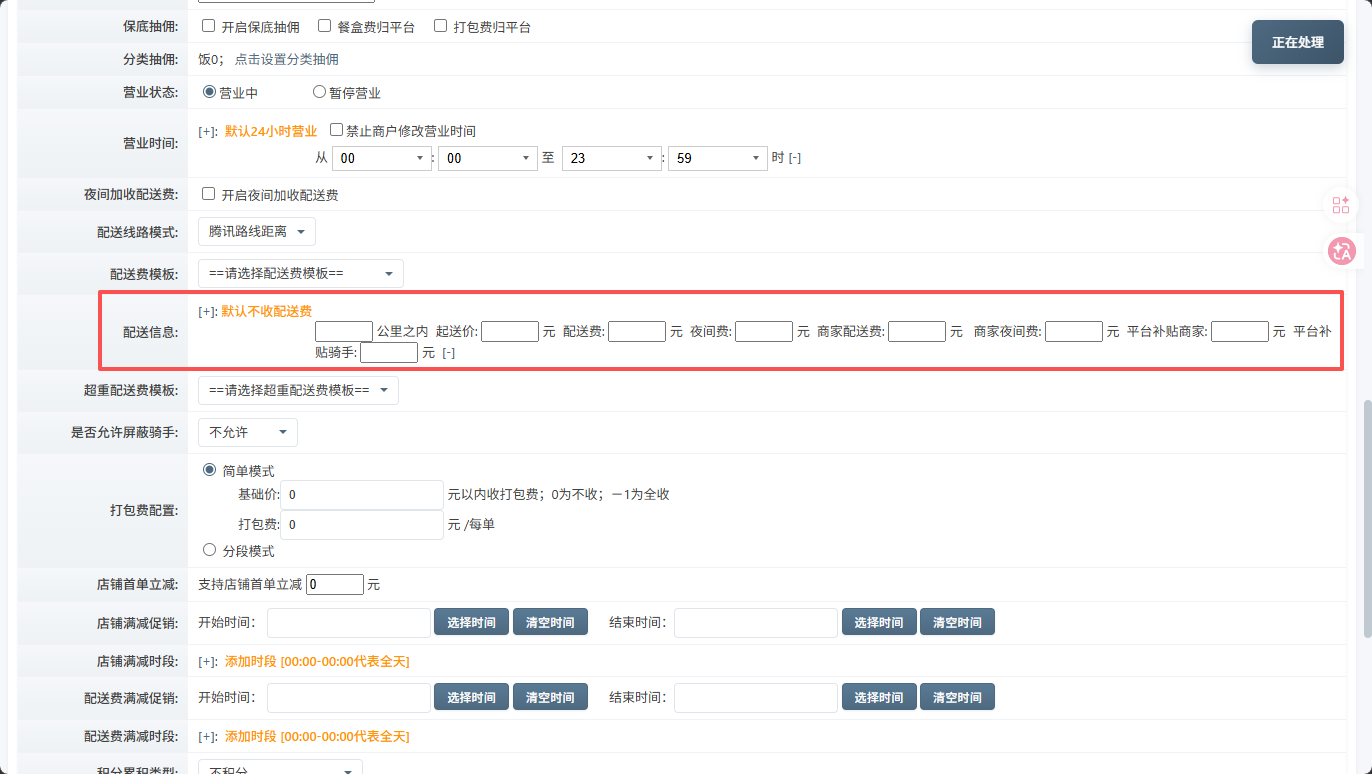Click [+] in 配送费满减时段 row

[208, 737]
